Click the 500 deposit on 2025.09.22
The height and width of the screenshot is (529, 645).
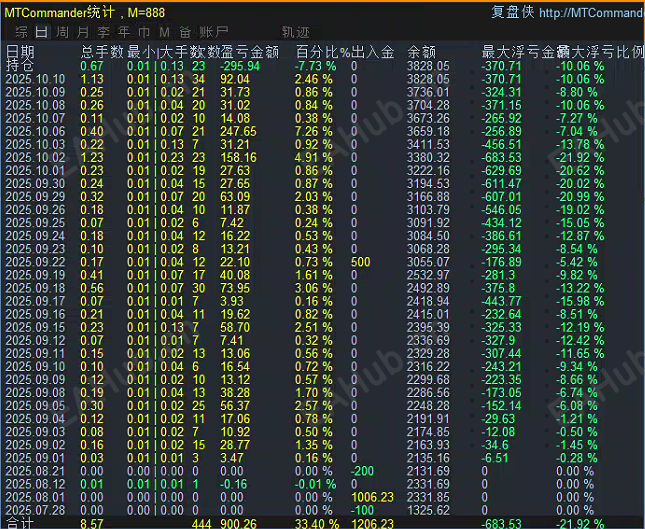(x=361, y=262)
